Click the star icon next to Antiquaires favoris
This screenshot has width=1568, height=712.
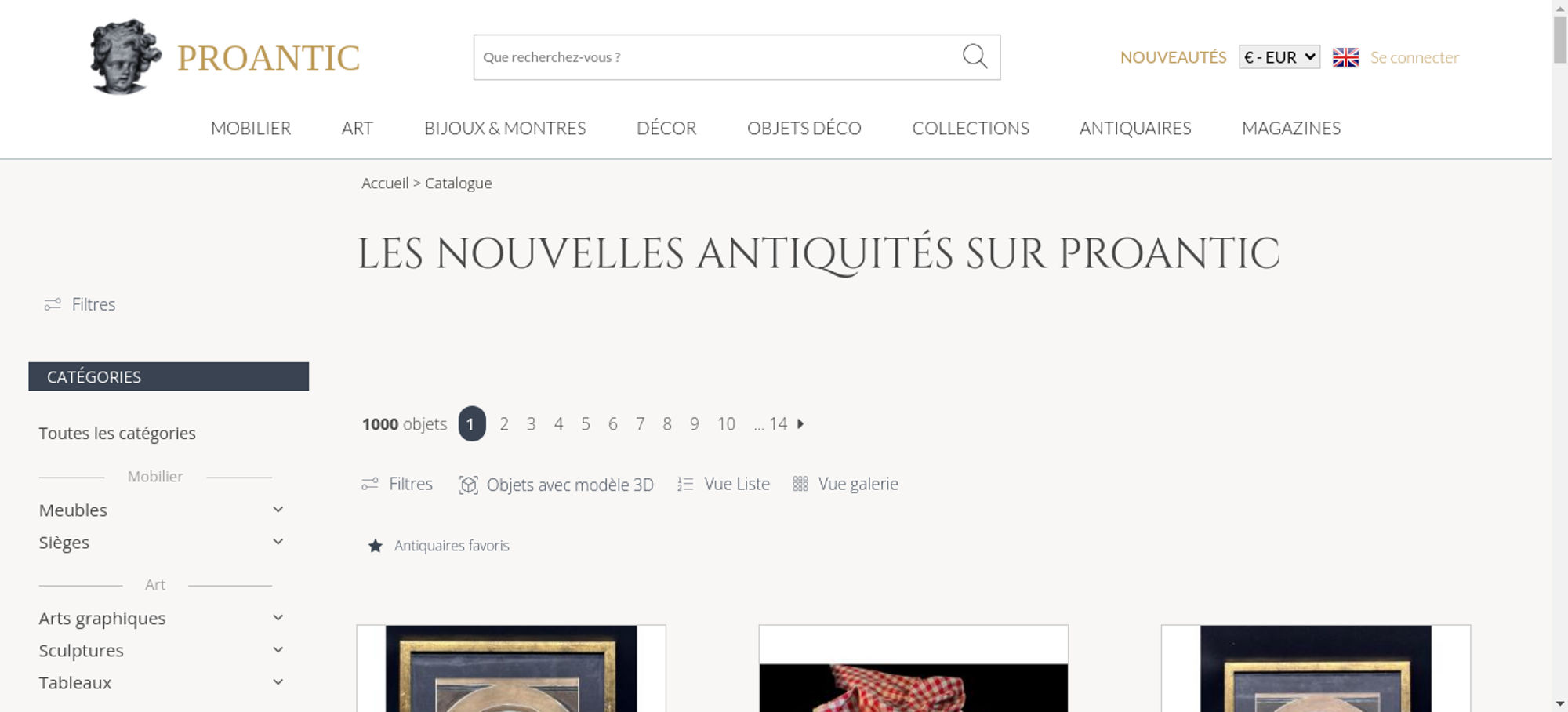(x=376, y=546)
